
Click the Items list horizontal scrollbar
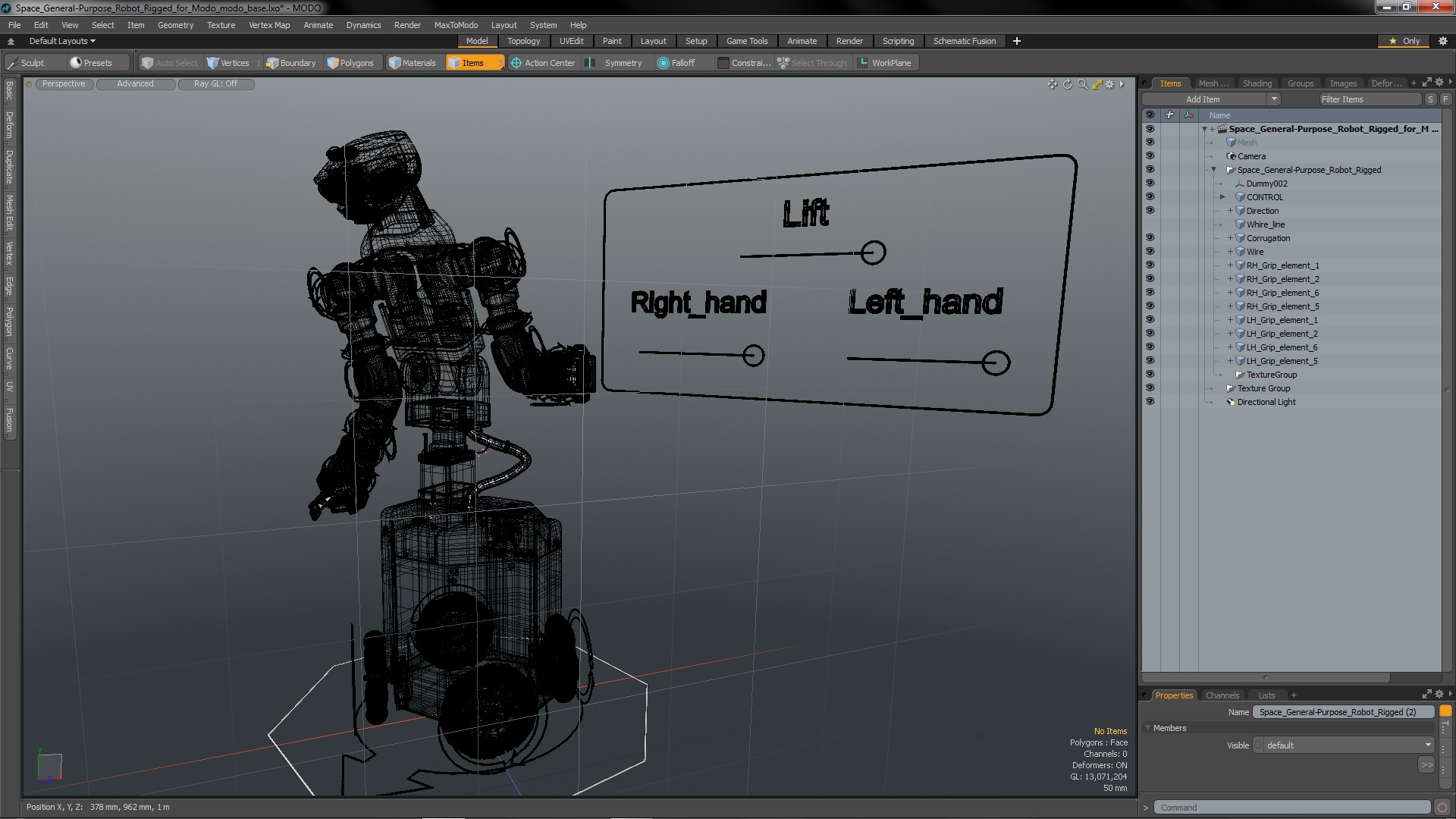coord(1266,677)
